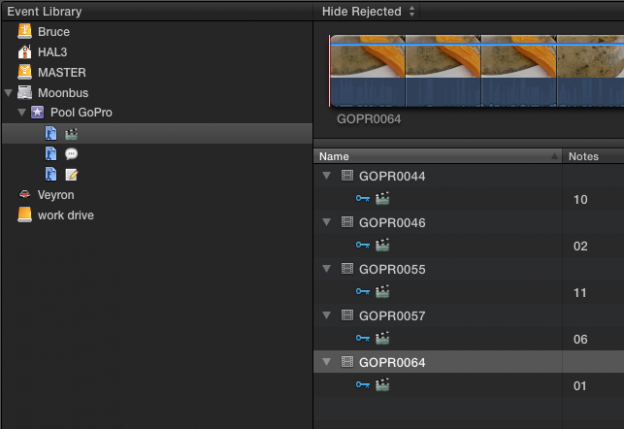The image size is (624, 429).
Task: Select the GOPR0046 clip name
Action: (392, 222)
